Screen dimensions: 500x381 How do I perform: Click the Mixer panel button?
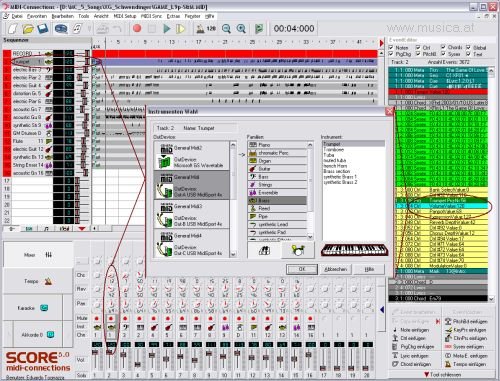pyautogui.click(x=38, y=255)
